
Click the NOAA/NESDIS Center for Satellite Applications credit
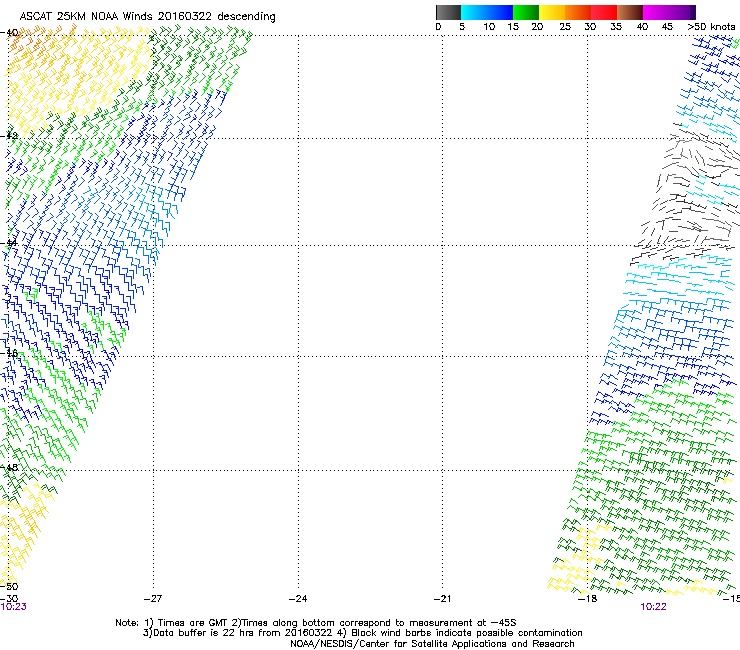click(432, 644)
